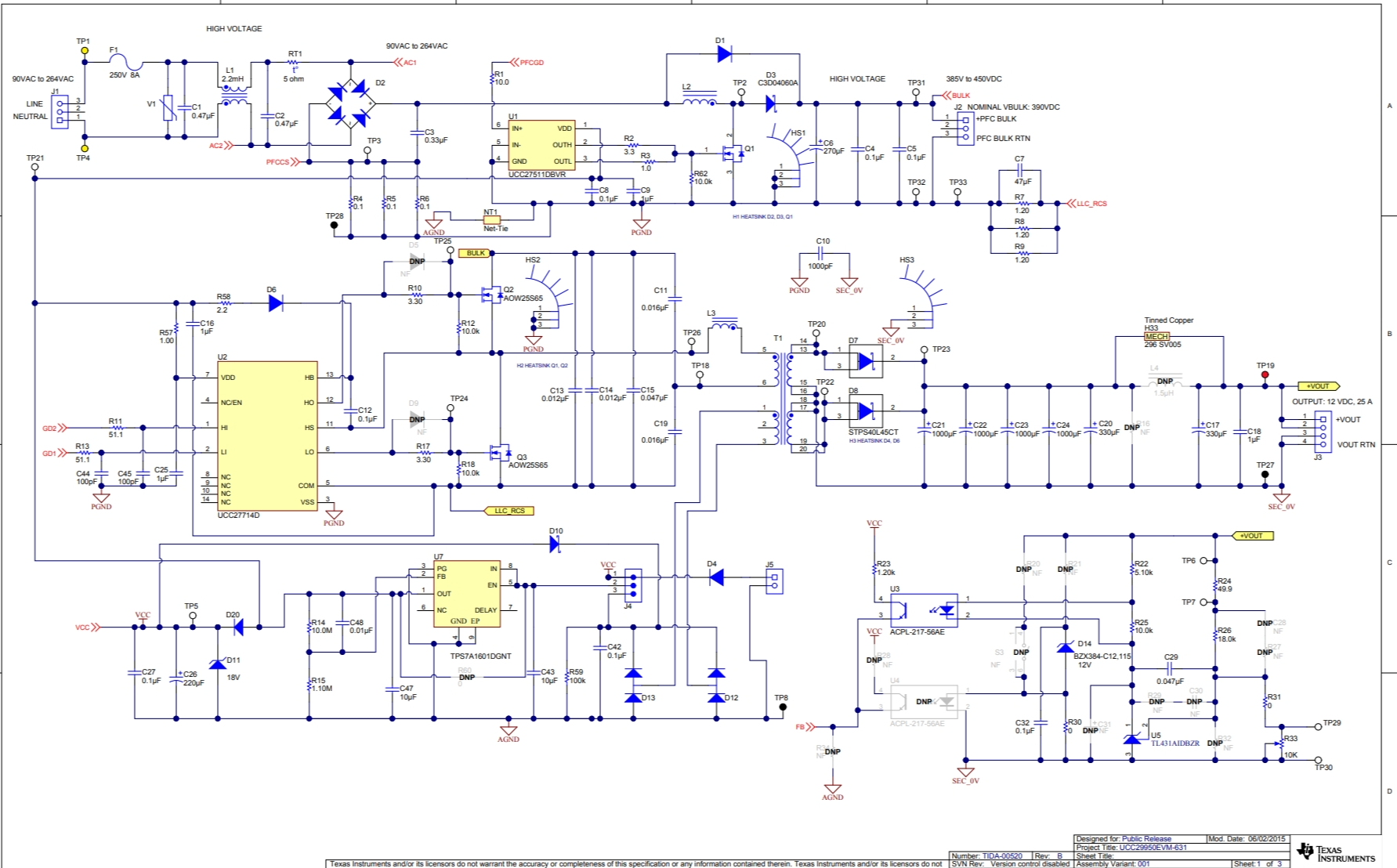The width and height of the screenshot is (1397, 868).
Task: Click the Q1 MOSFET symbol
Action: (733, 153)
